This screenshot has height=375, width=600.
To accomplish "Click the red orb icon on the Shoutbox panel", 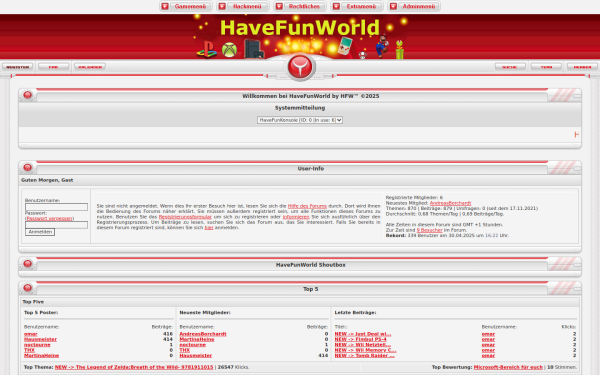I will 28,264.
